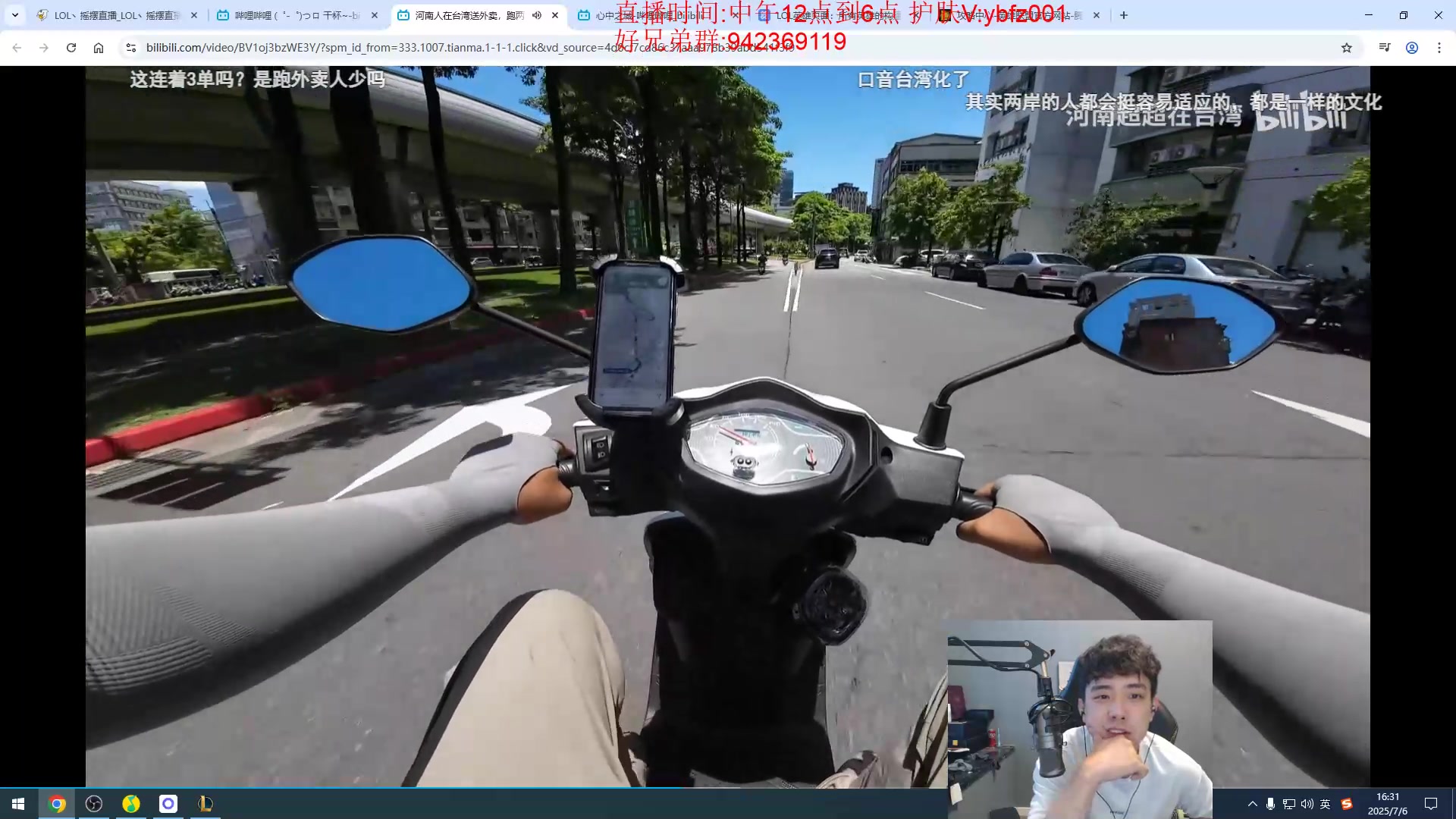
Task: Bookmark this page with the star icon
Action: 1347,48
